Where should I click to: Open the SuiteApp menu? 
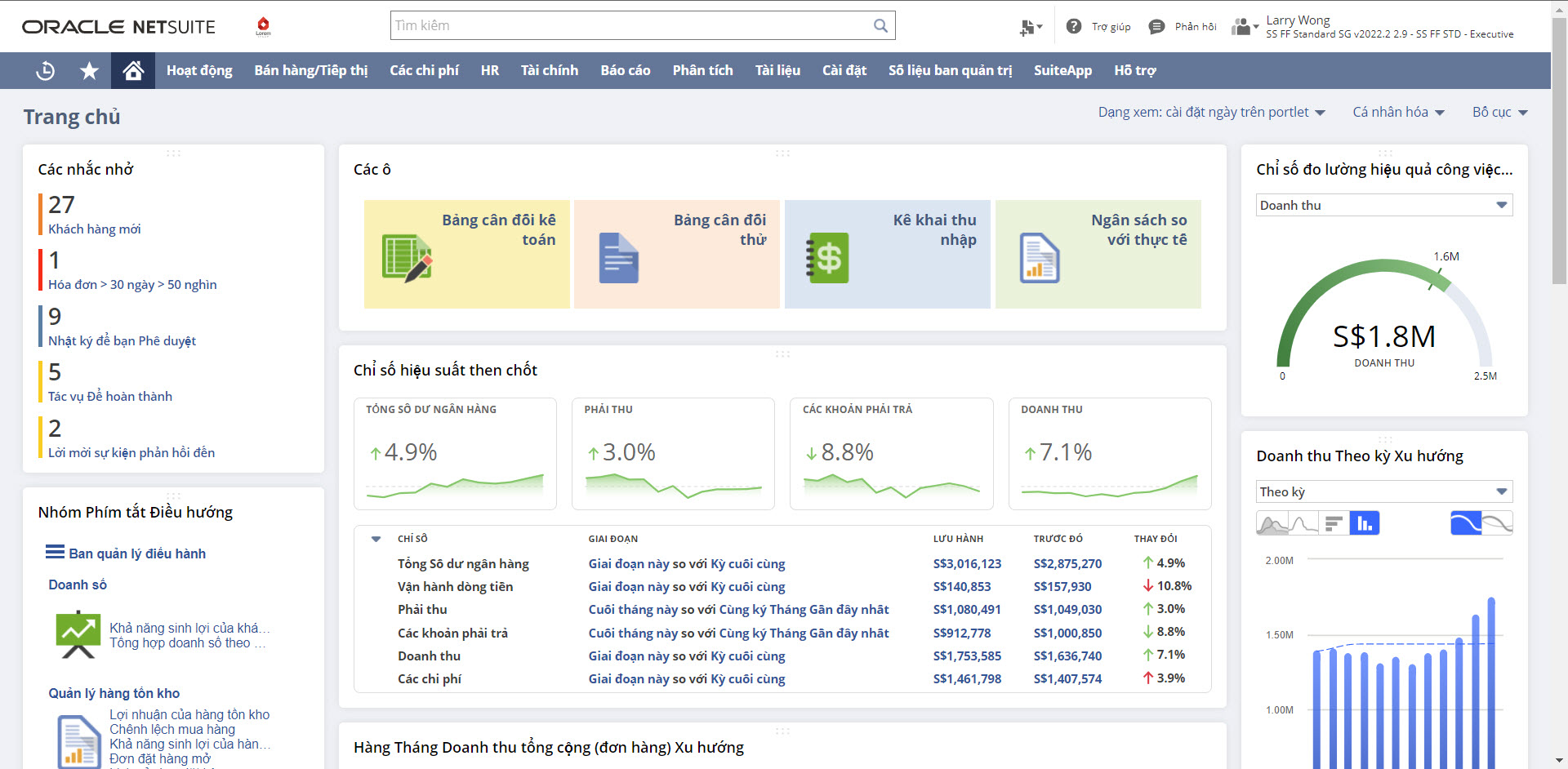click(1062, 71)
